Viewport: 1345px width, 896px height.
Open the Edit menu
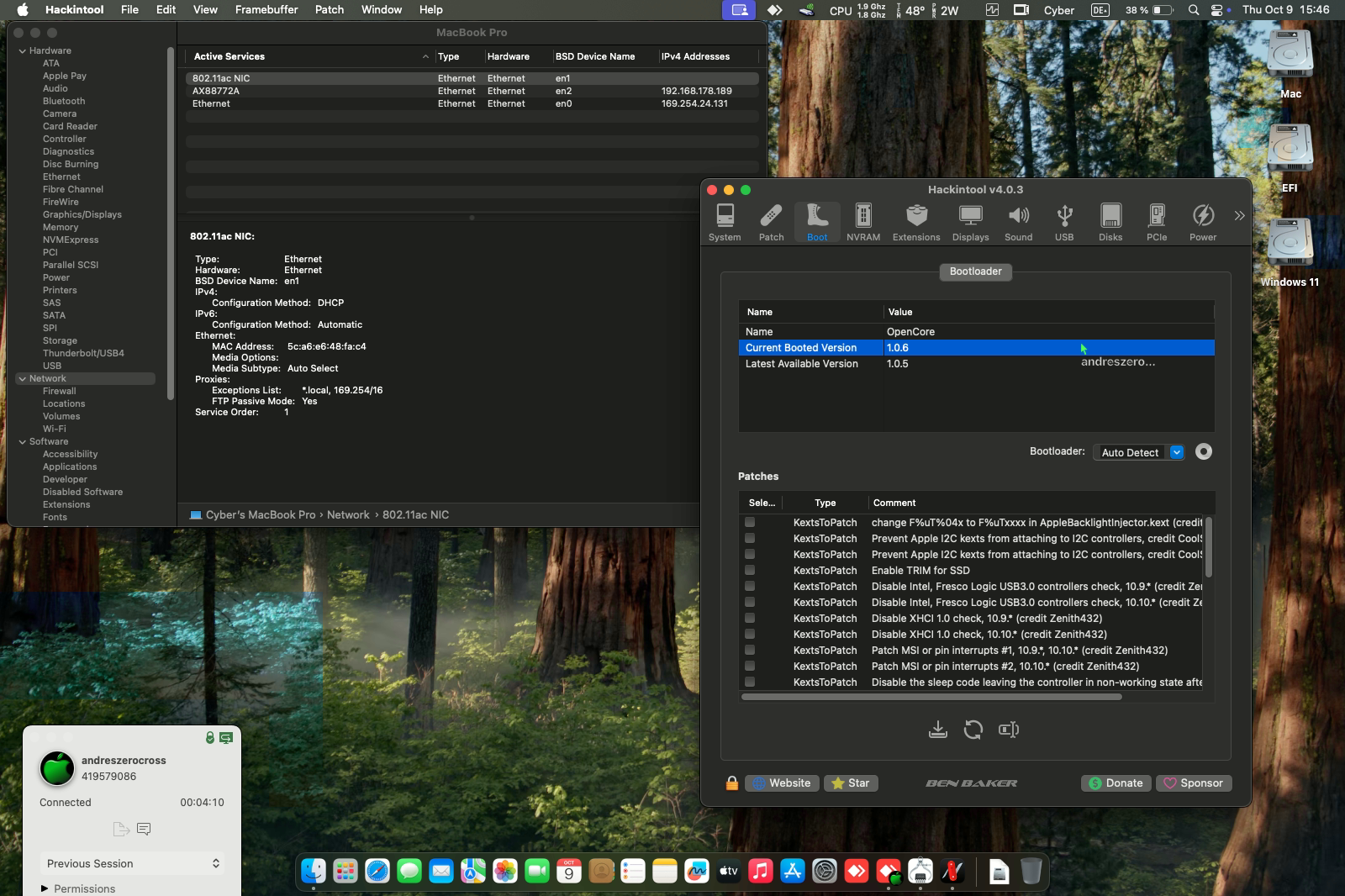click(x=166, y=10)
